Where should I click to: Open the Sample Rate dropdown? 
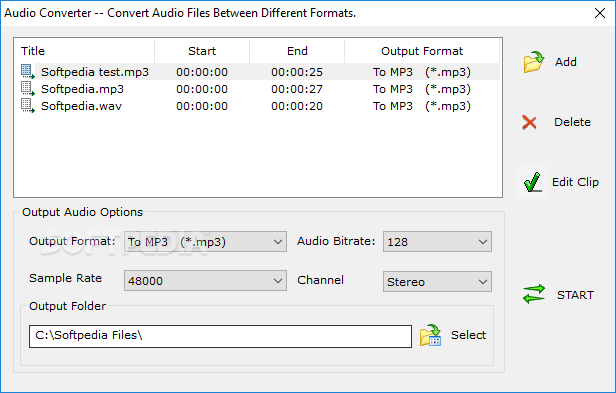[x=205, y=281]
